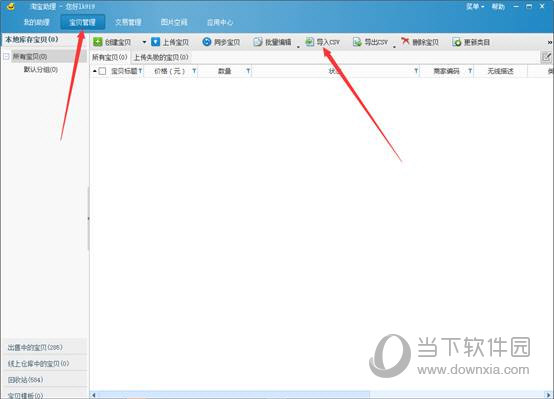Click the 创建宝贝 green plus icon

tap(98, 42)
